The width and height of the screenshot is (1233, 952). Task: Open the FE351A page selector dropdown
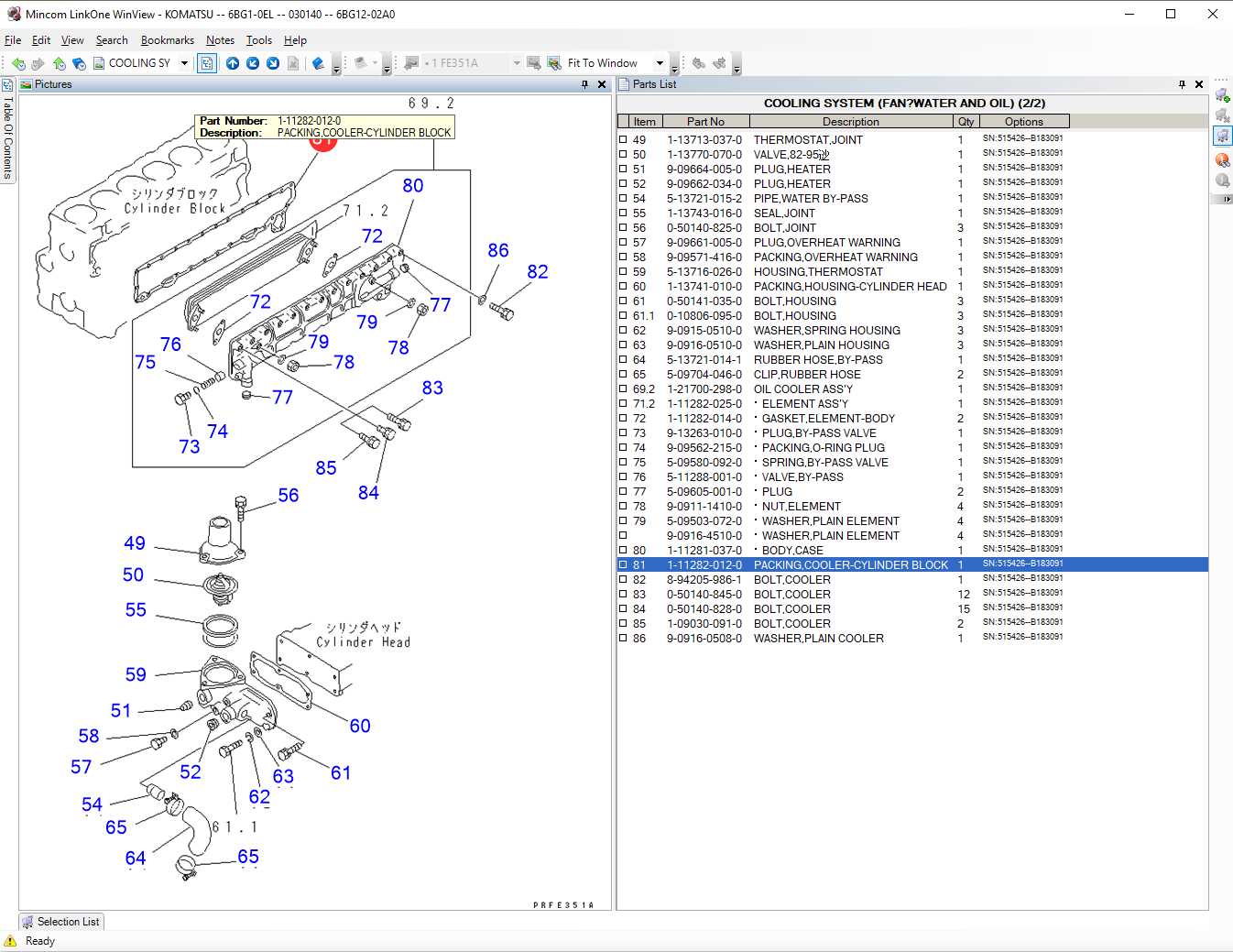[517, 62]
